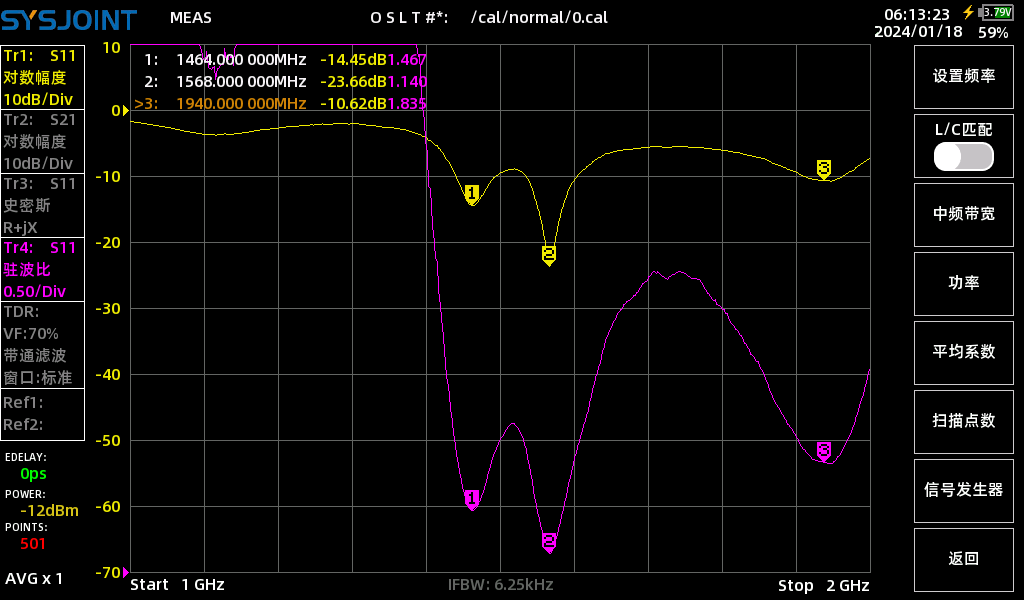Click the POWER -12dBm value

pyautogui.click(x=50, y=511)
